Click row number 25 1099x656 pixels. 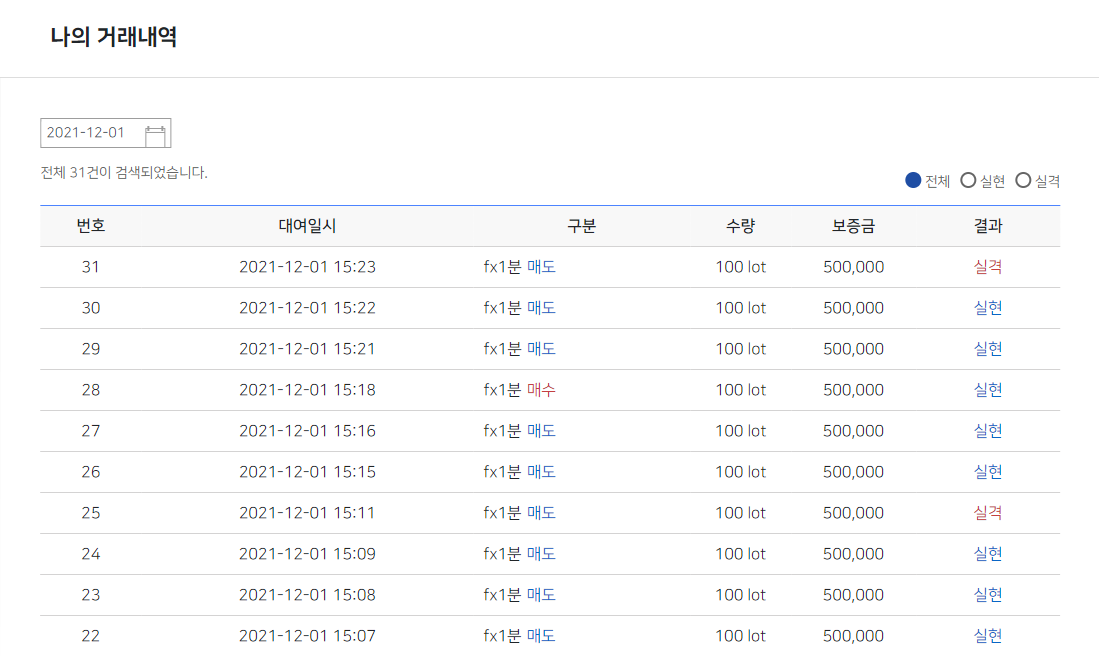[x=90, y=512]
